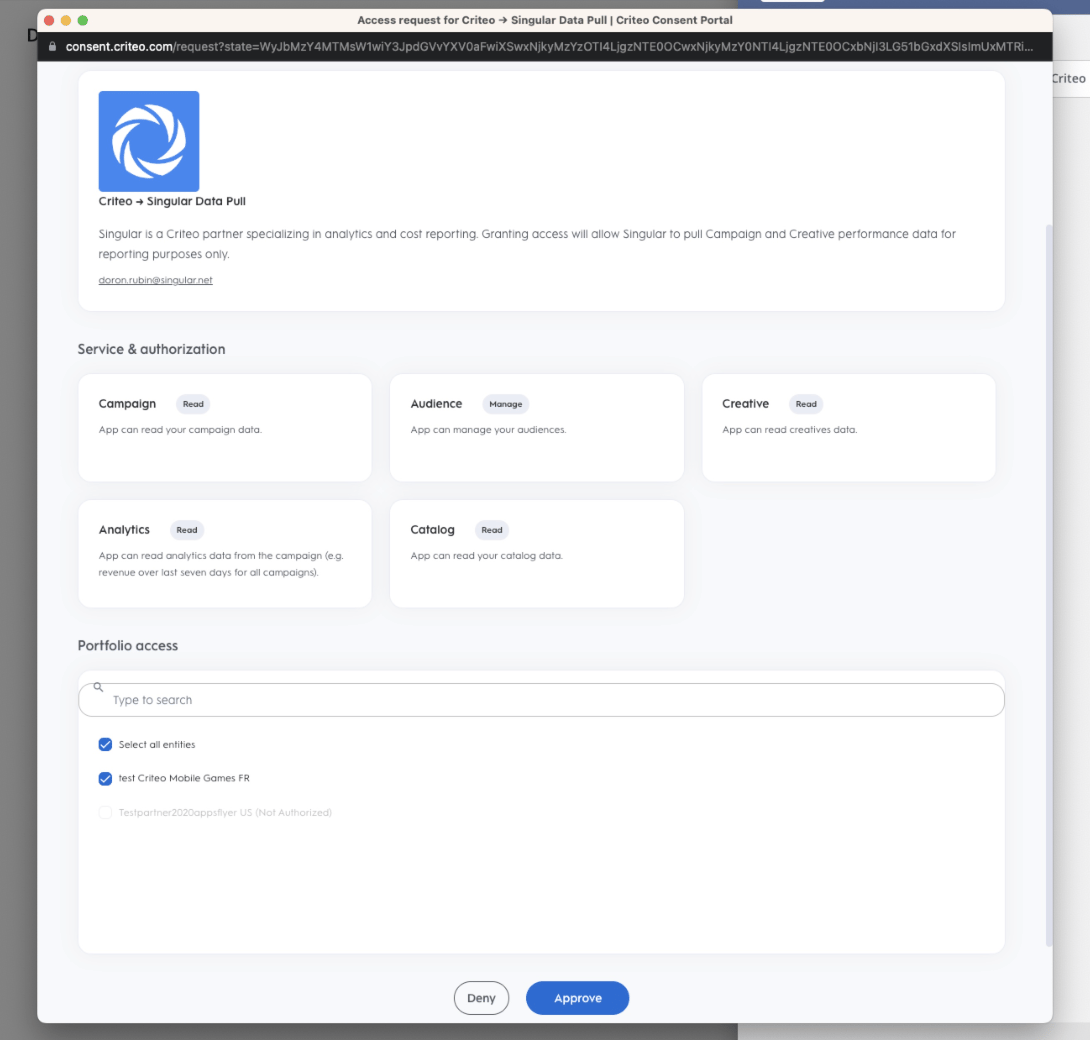
Task: Minimize window with the yellow button
Action: [66, 20]
